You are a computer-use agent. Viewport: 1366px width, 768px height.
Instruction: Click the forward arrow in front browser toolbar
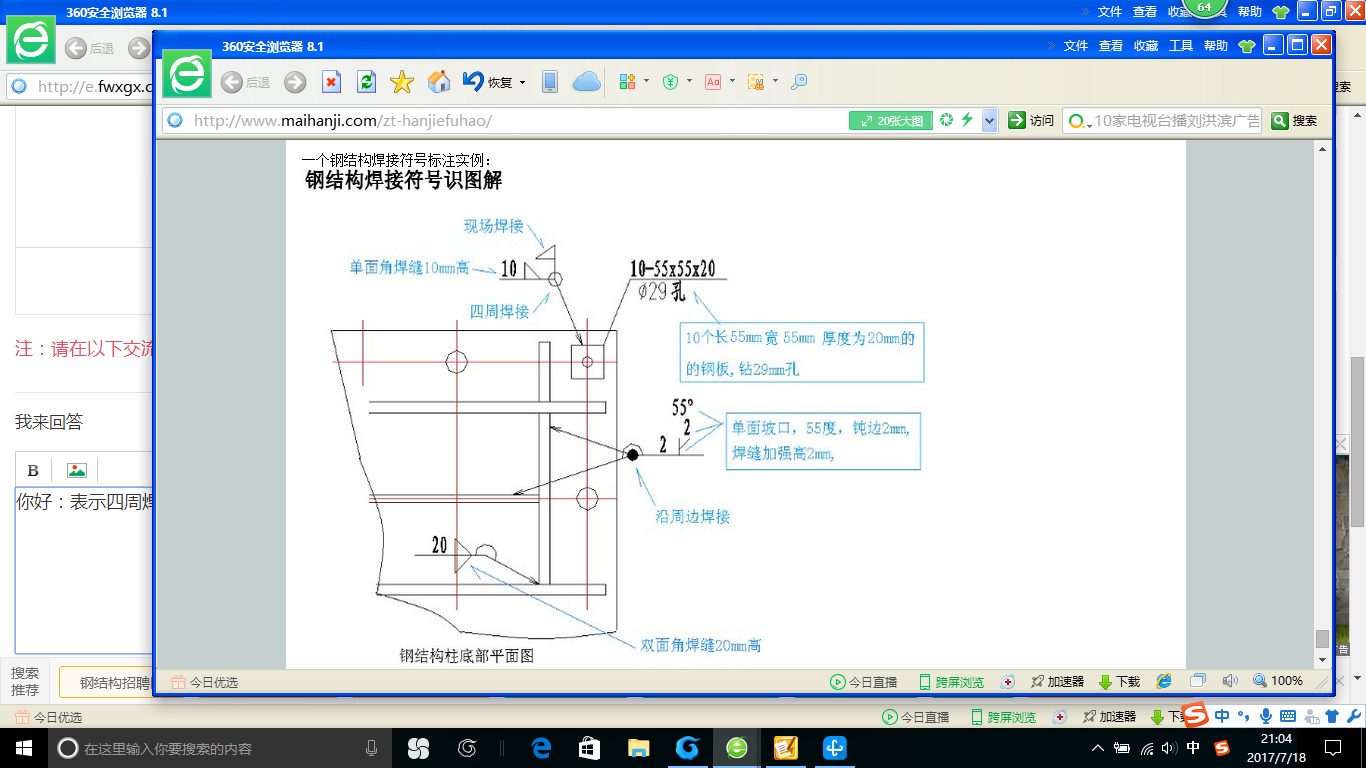(x=295, y=82)
